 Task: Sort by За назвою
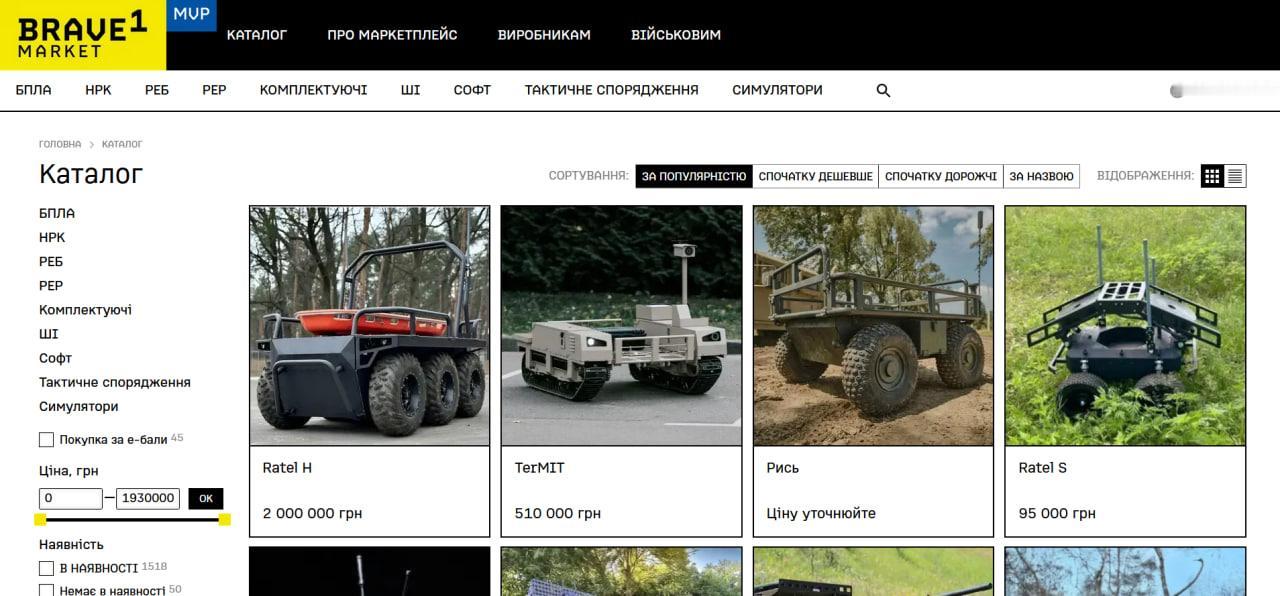click(x=1041, y=176)
